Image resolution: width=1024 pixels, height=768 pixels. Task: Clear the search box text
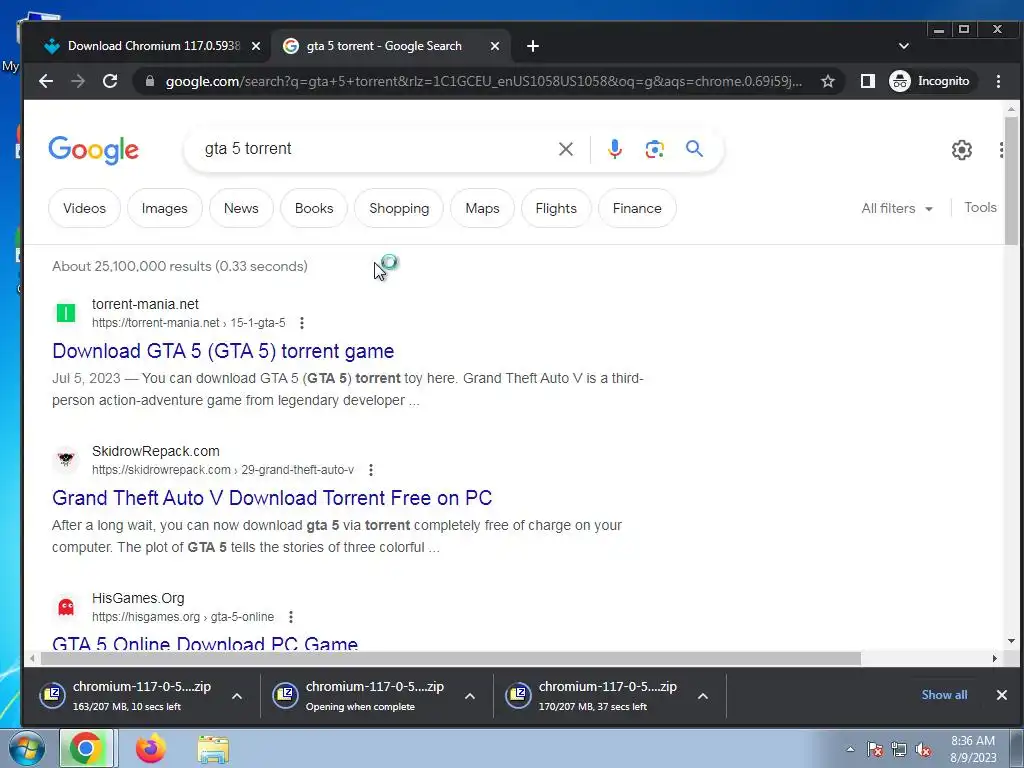[x=566, y=149]
